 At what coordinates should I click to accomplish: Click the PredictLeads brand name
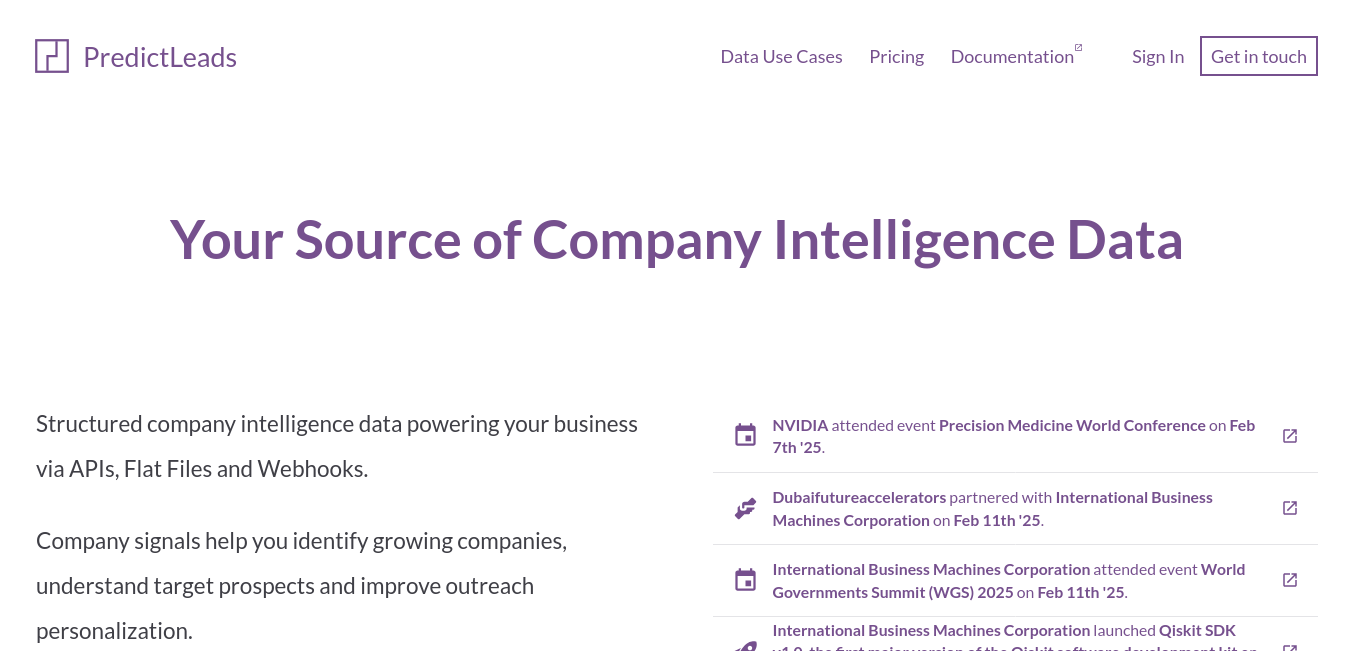click(x=160, y=57)
